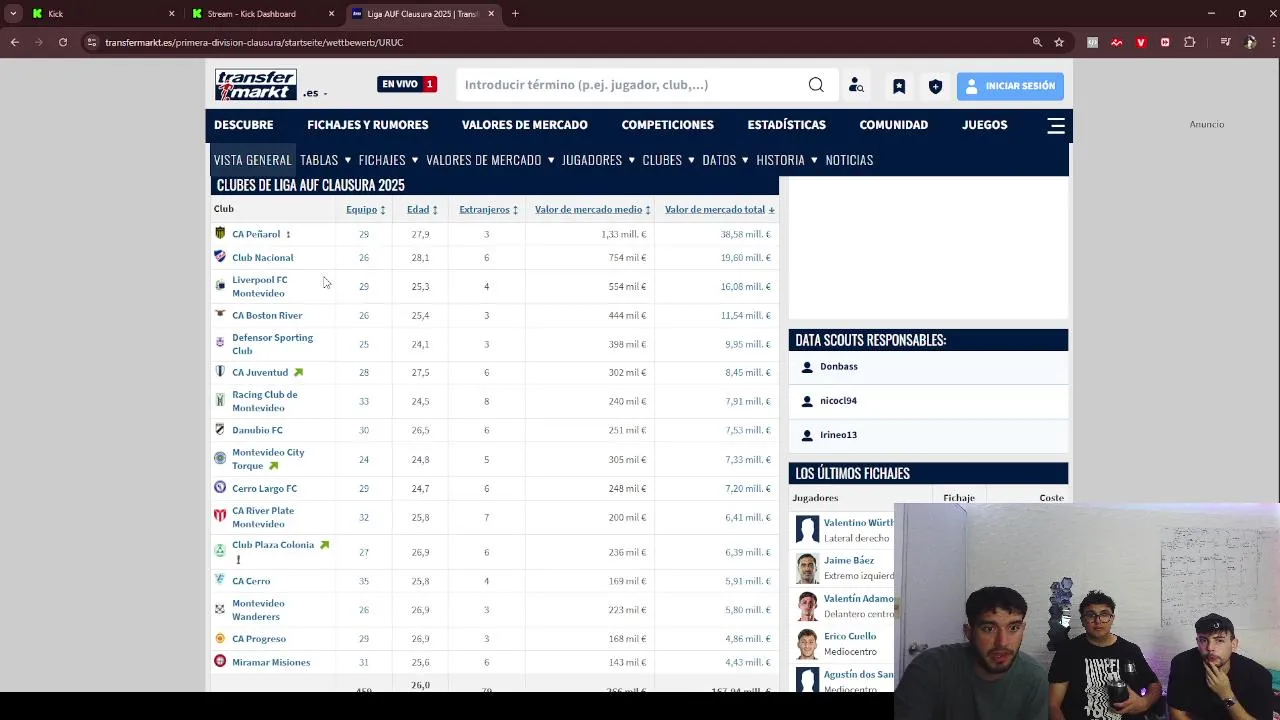Click the Montevideo City Torque crest
This screenshot has height=720, width=1280.
(220, 458)
